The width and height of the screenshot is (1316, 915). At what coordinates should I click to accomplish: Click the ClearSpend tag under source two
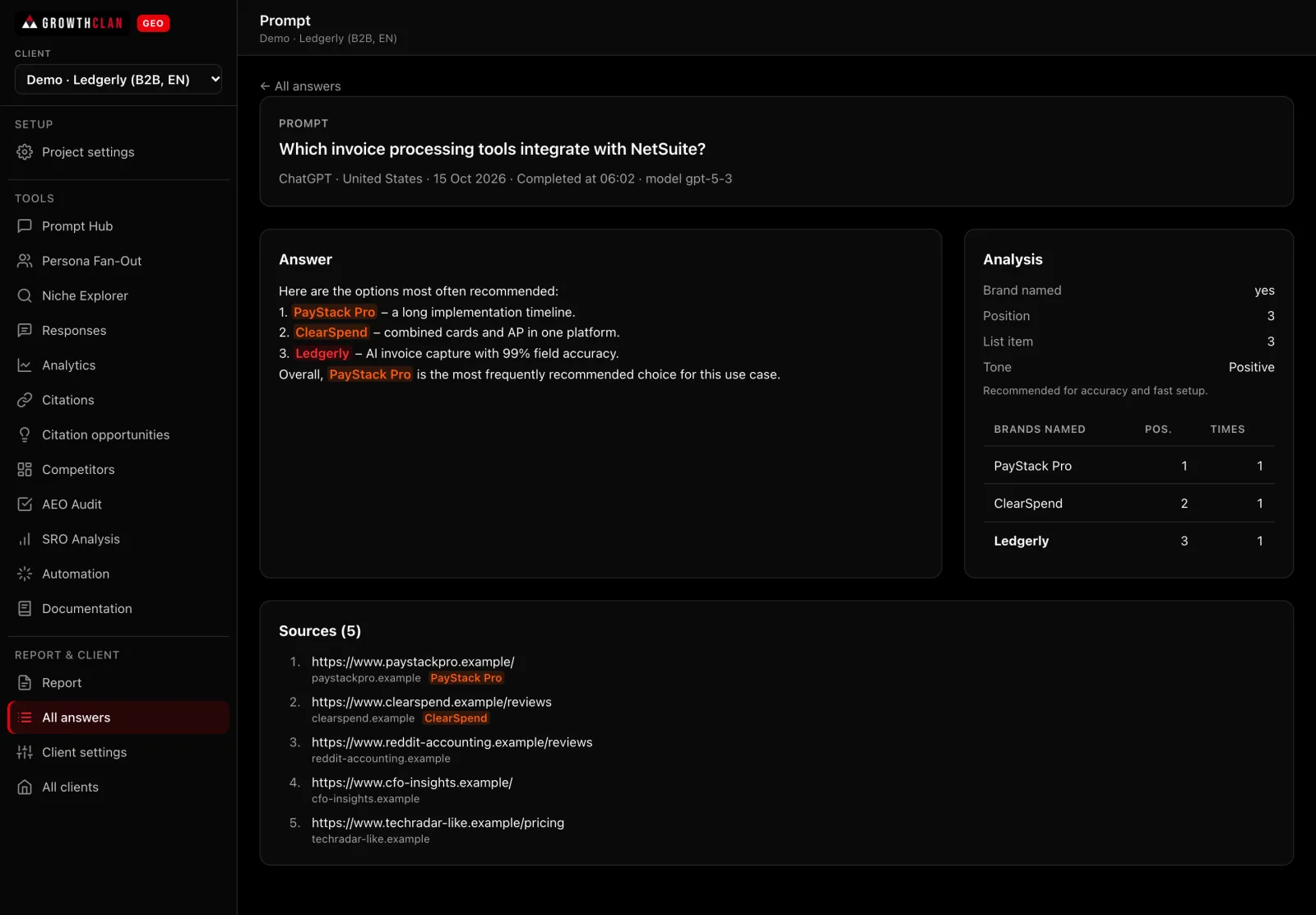(456, 718)
